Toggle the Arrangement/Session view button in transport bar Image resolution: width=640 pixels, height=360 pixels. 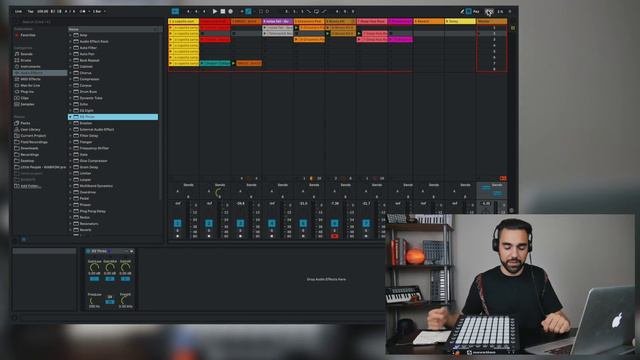[x=175, y=11]
